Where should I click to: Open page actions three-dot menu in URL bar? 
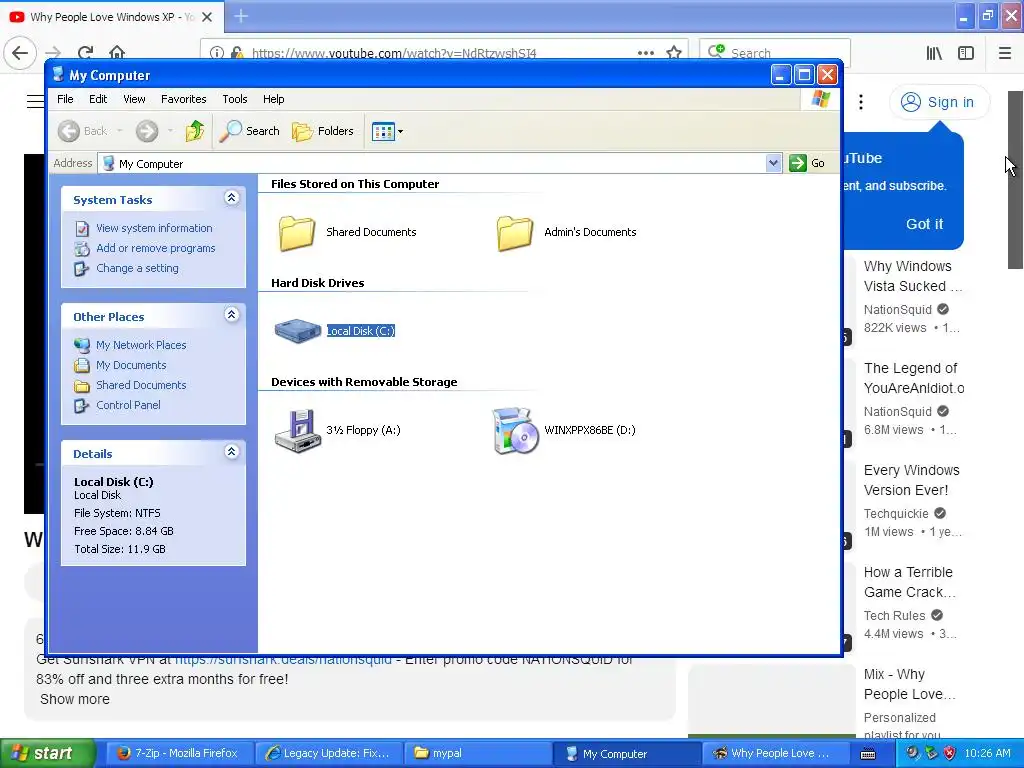pos(645,53)
